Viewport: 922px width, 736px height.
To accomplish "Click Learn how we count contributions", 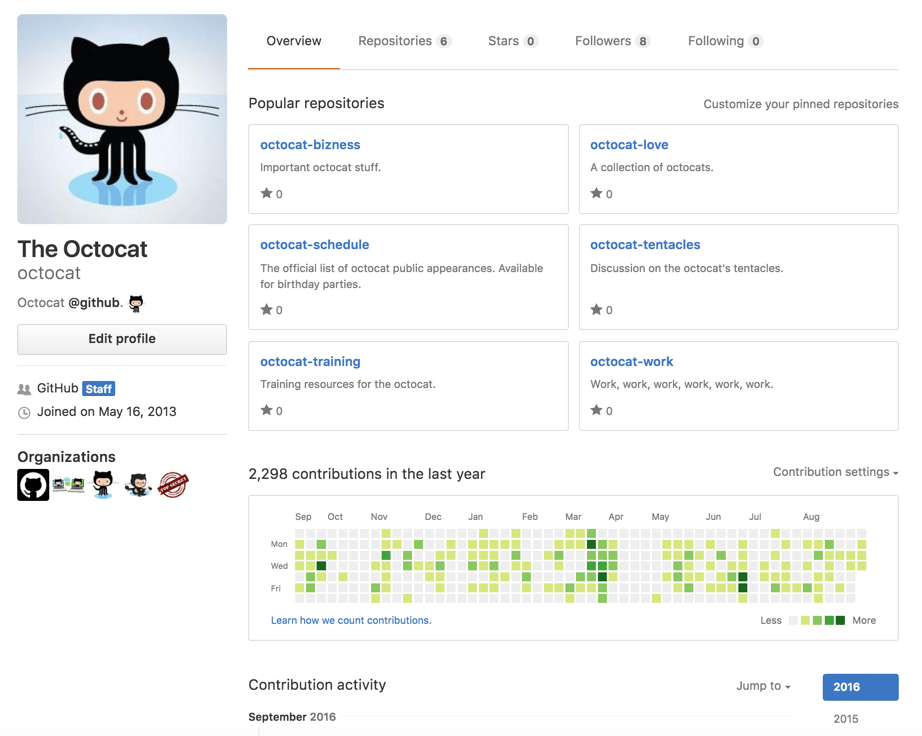I will (x=351, y=620).
